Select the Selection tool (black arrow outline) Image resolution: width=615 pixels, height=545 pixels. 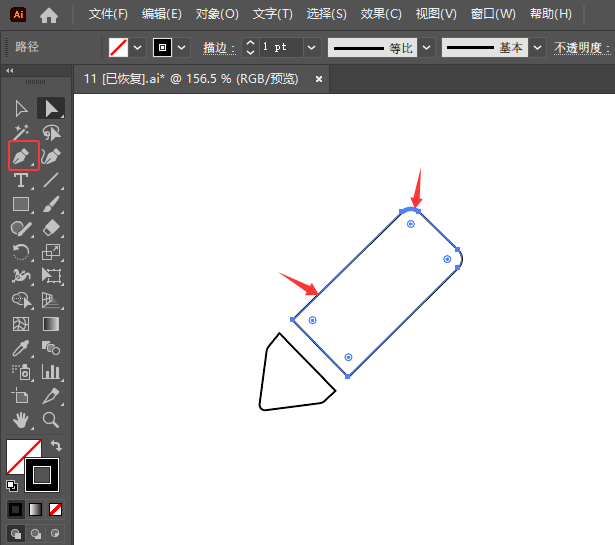21,109
